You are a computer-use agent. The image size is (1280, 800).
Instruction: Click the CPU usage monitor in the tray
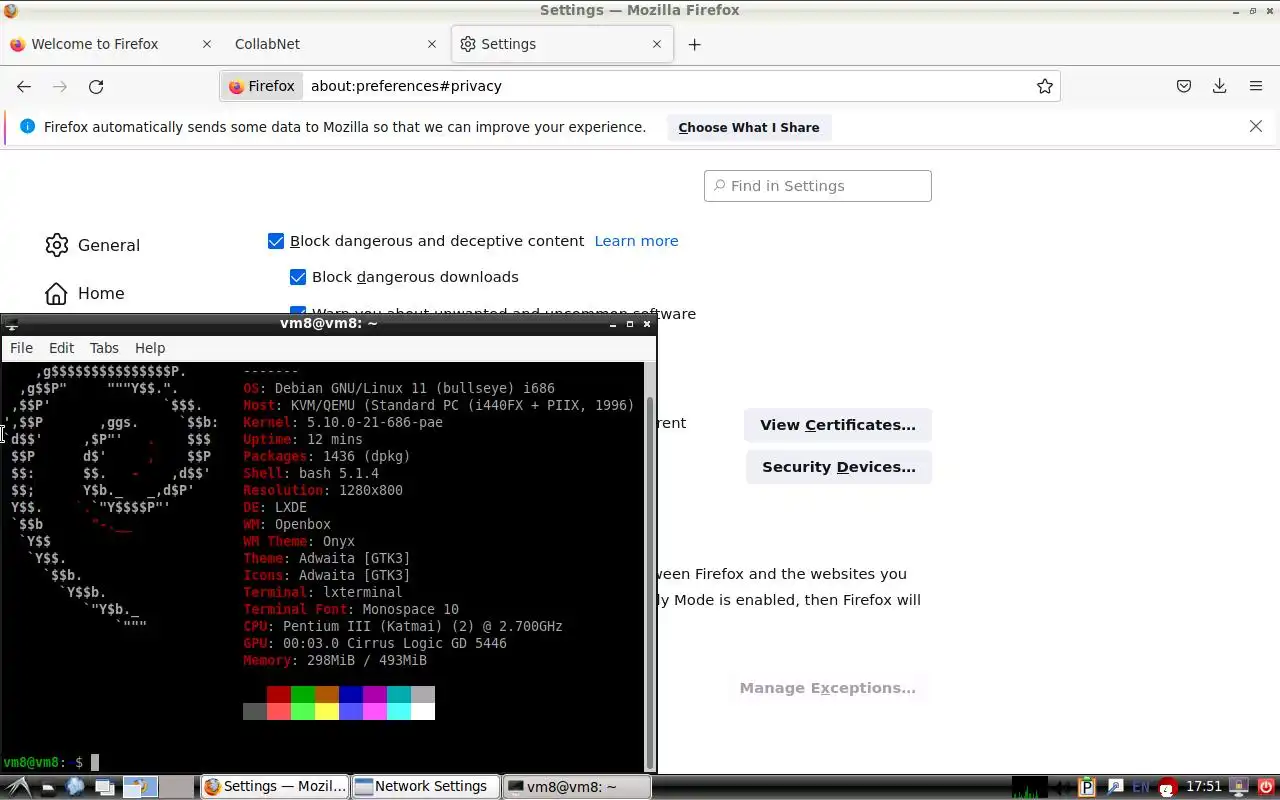(x=1030, y=787)
